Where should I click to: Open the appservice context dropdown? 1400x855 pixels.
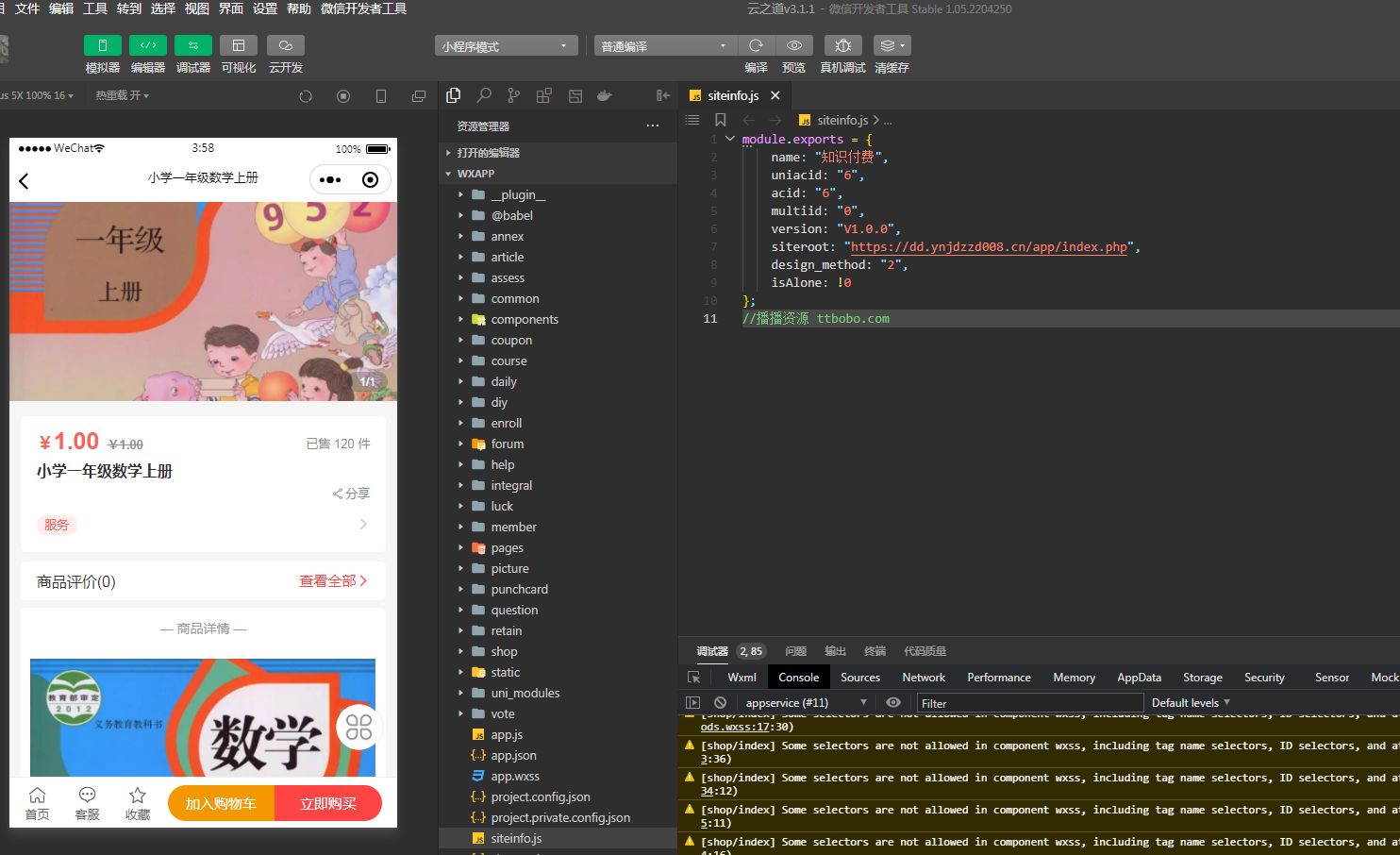coord(806,703)
